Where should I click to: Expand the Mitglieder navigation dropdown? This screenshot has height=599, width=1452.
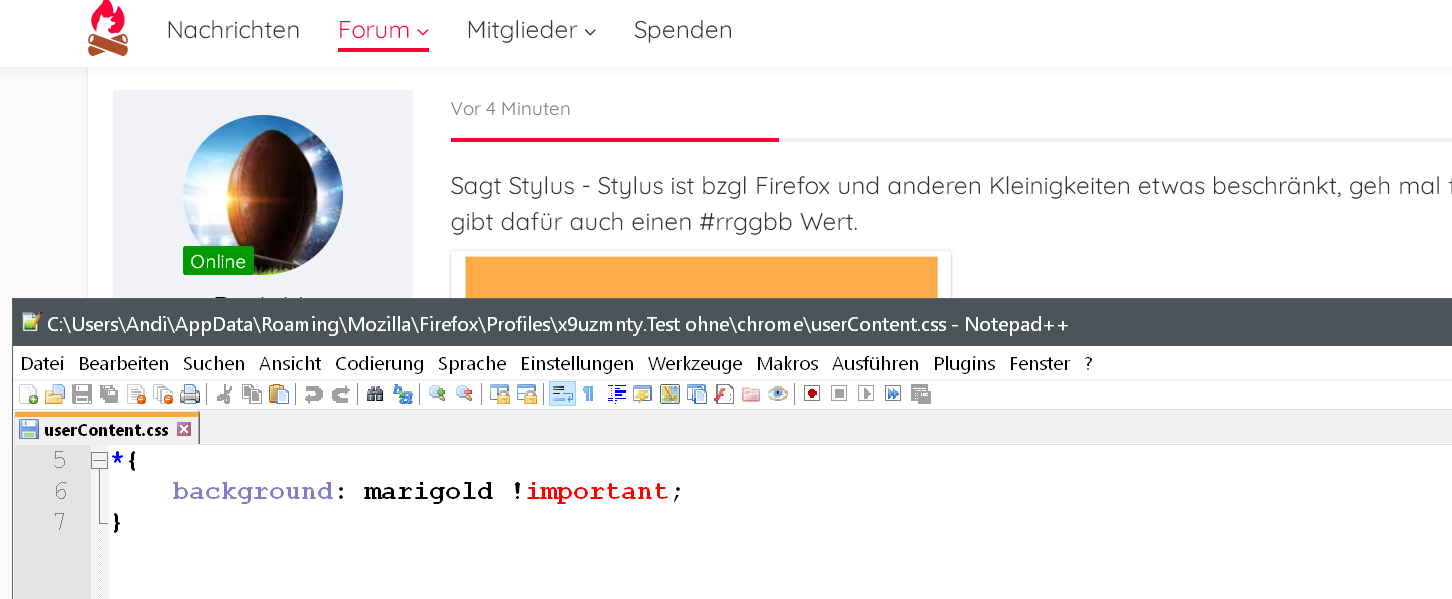[531, 30]
